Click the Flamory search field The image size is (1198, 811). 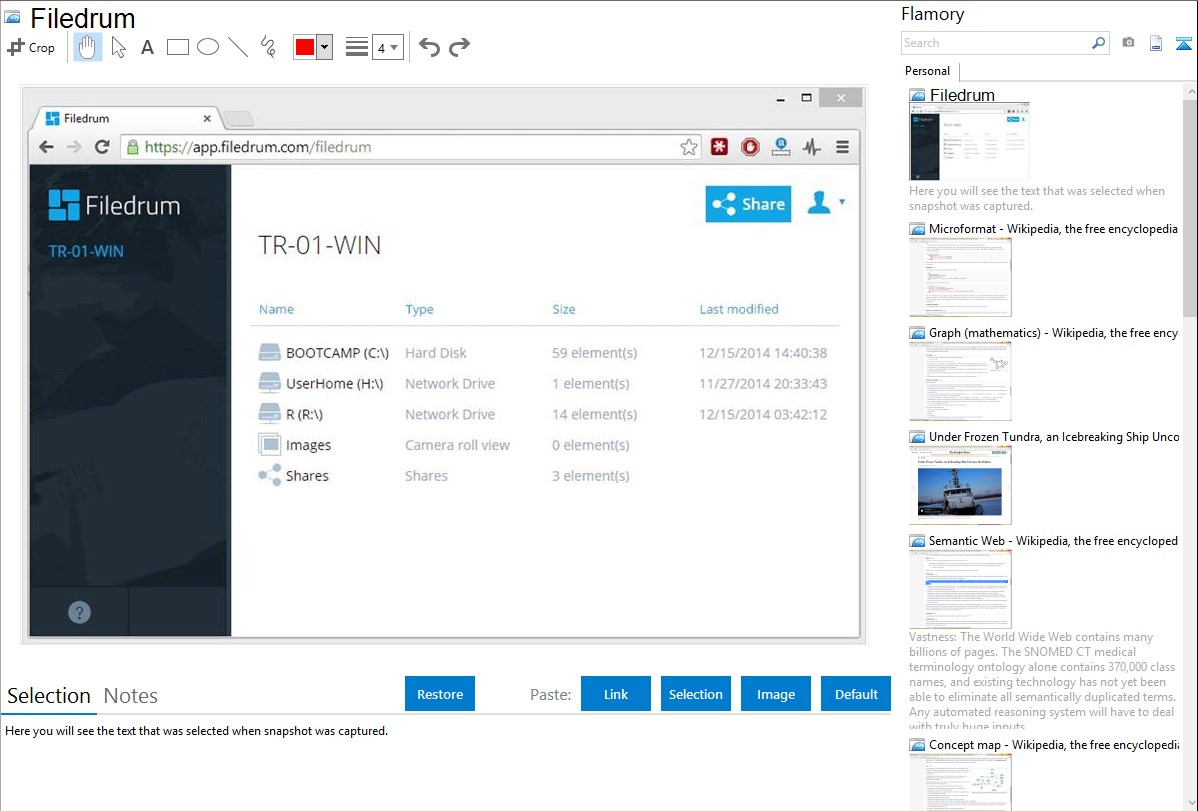tap(996, 43)
